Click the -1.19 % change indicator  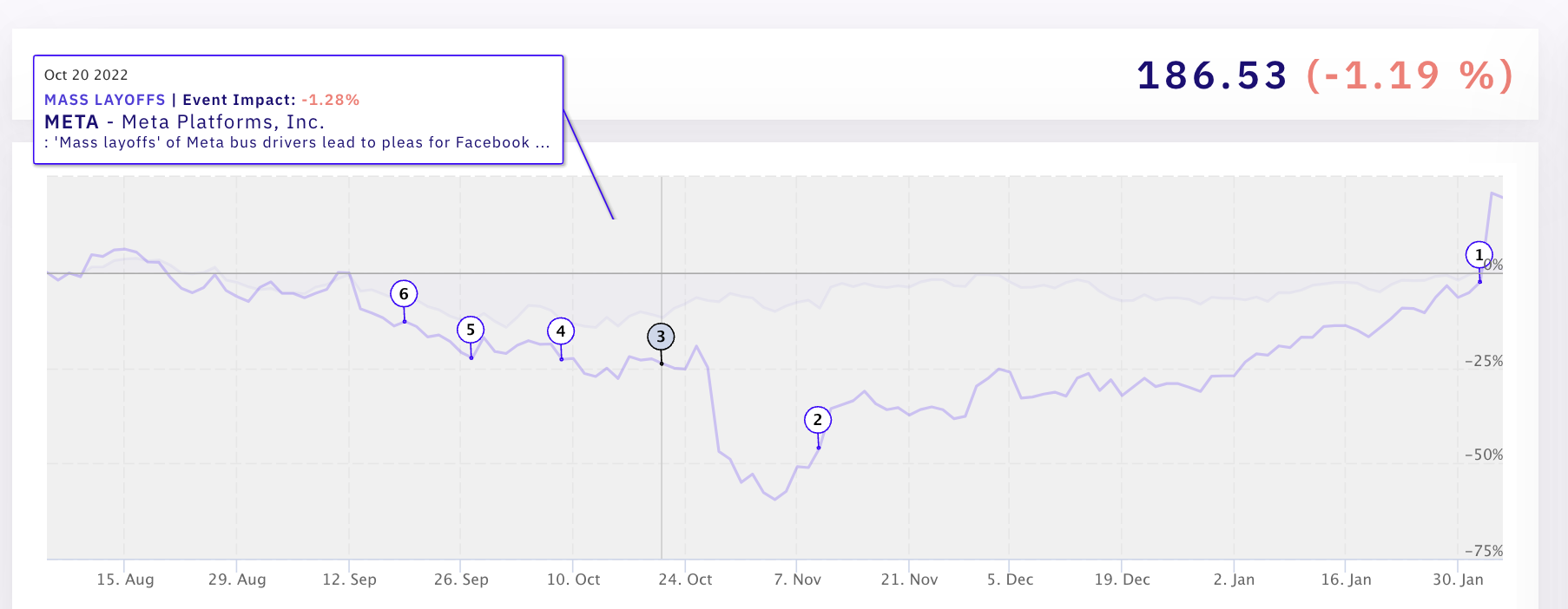[1410, 75]
